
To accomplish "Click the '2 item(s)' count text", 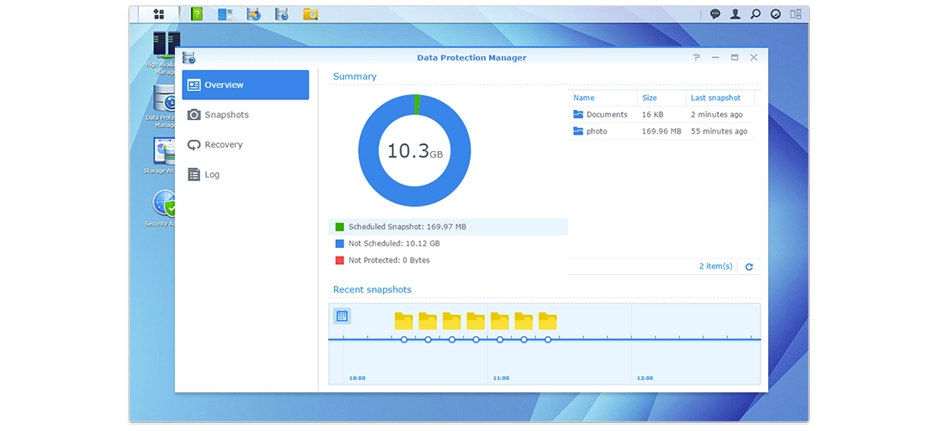I will [x=715, y=266].
